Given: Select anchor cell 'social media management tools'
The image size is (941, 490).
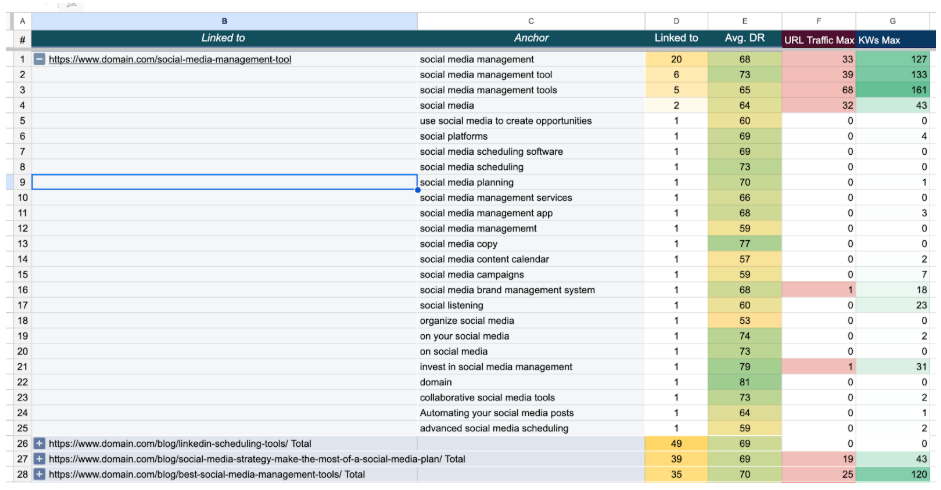Looking at the screenshot, I should 531,90.
